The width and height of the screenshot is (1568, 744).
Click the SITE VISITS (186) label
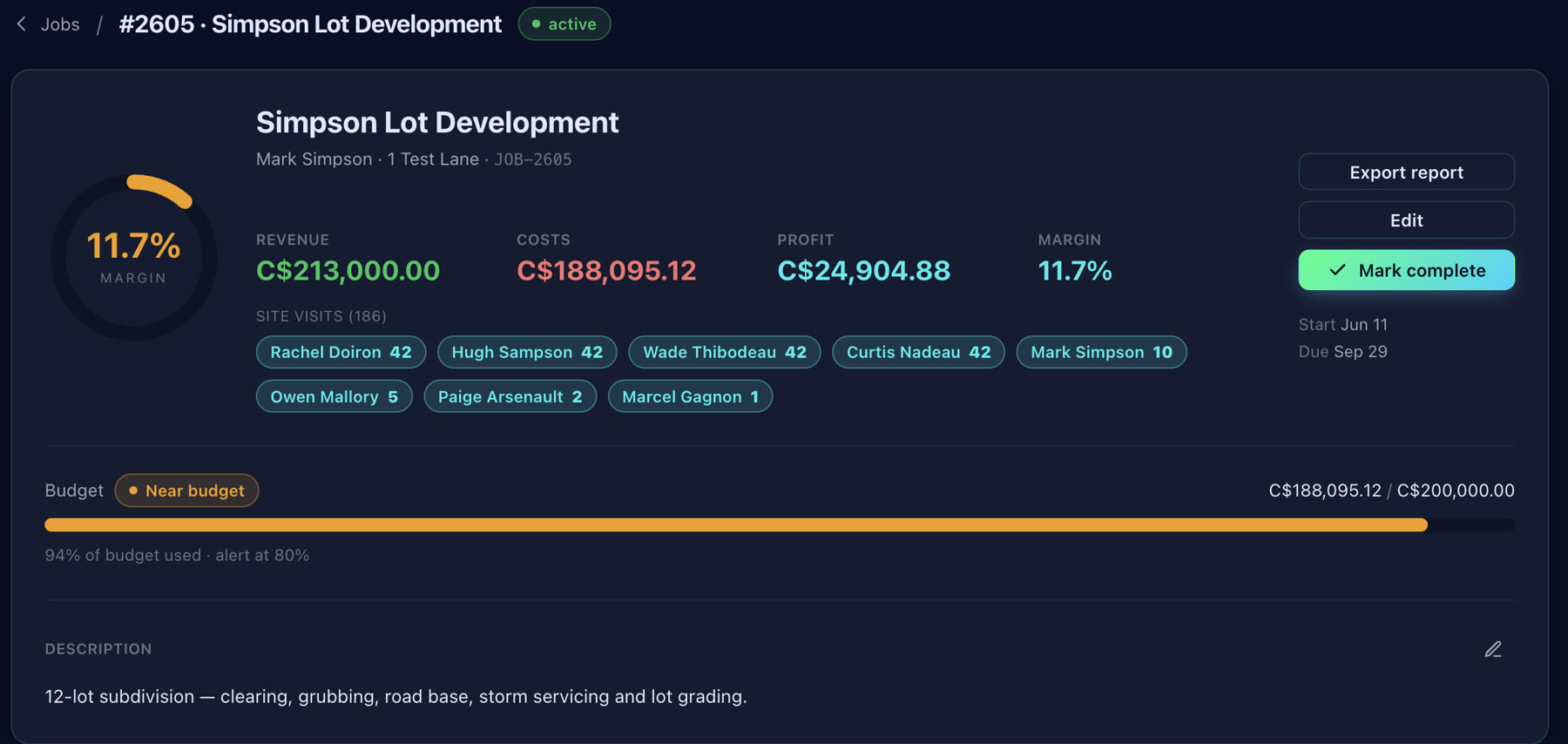(x=321, y=316)
